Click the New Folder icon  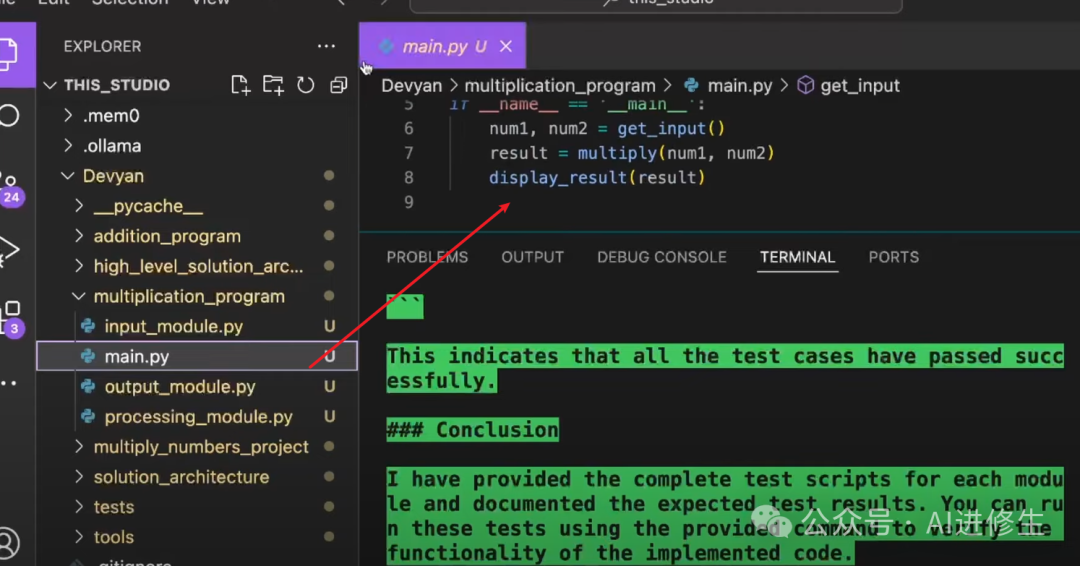(273, 85)
